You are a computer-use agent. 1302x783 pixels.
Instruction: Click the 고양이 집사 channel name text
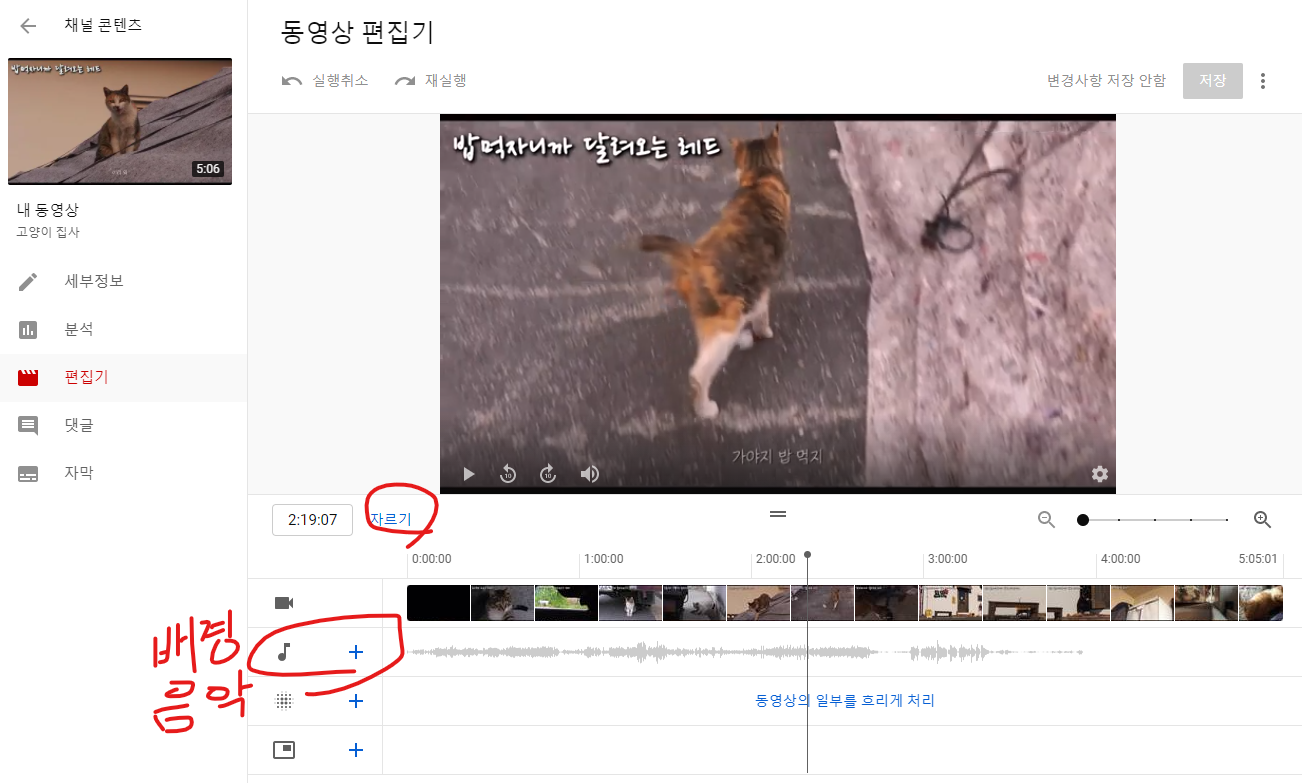click(x=48, y=232)
